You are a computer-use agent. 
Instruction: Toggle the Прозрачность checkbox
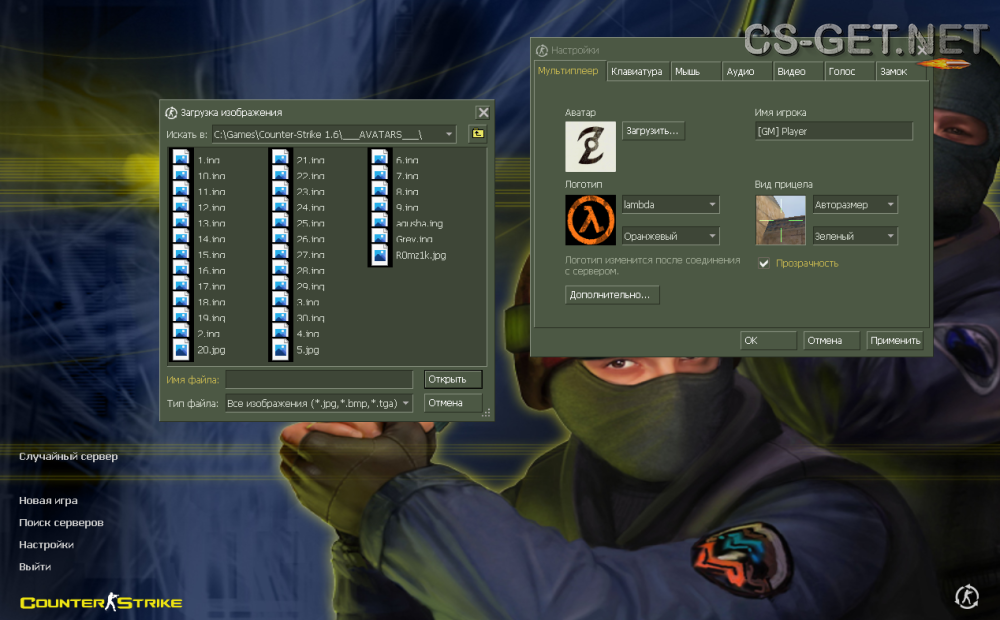coord(763,263)
